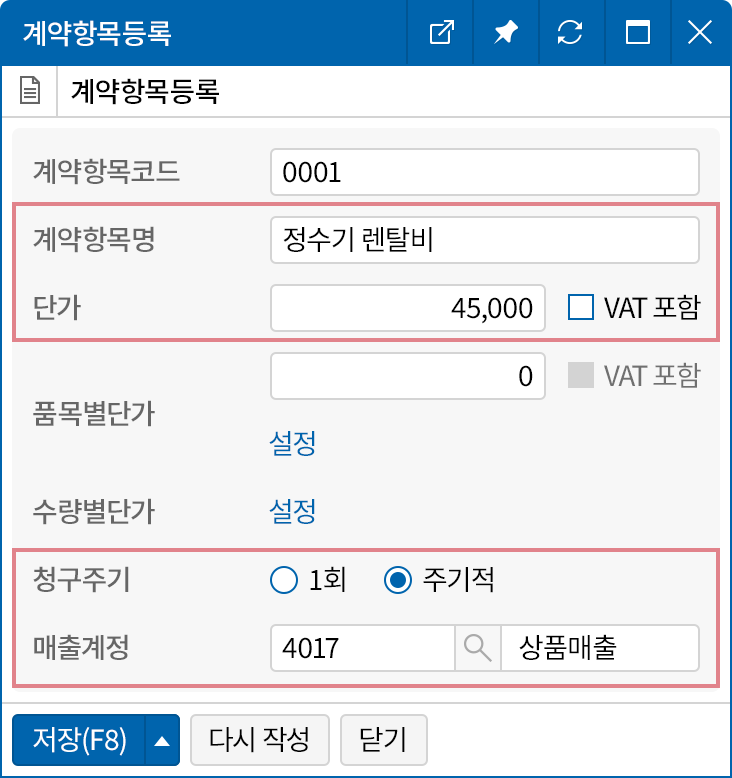The image size is (732, 778).
Task: Click the 매출계정 search magnifier icon
Action: (478, 647)
